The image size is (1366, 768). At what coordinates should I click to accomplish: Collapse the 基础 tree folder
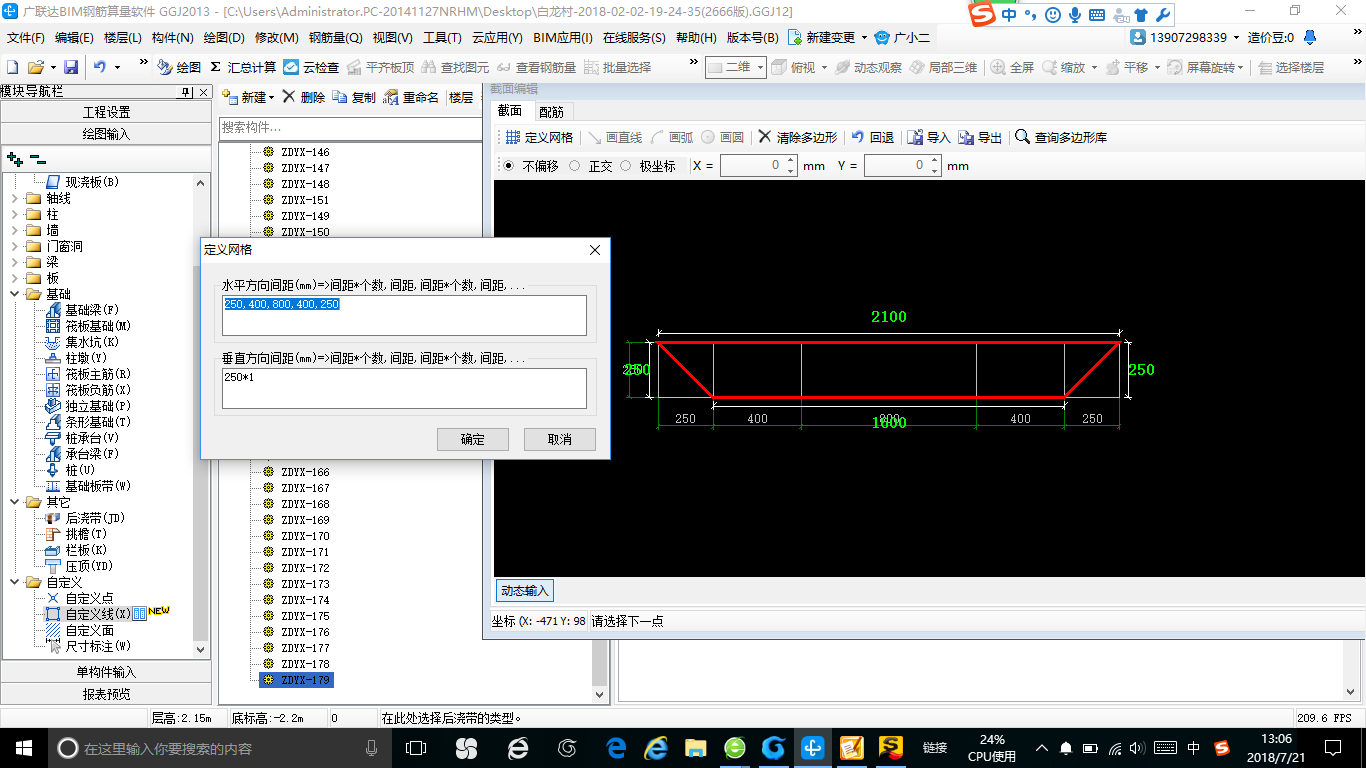(15, 294)
